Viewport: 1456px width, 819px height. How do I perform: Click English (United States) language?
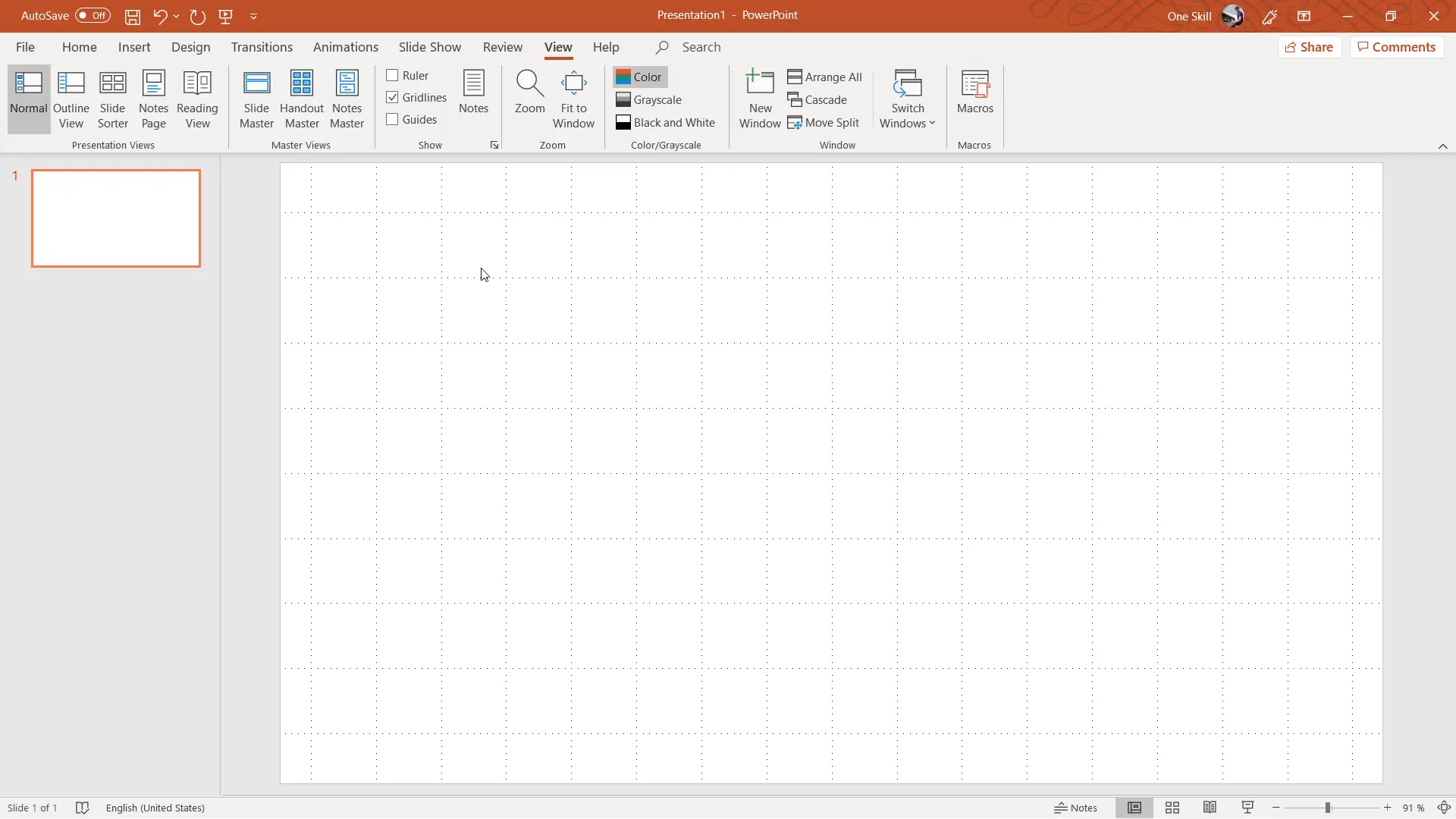tap(155, 808)
